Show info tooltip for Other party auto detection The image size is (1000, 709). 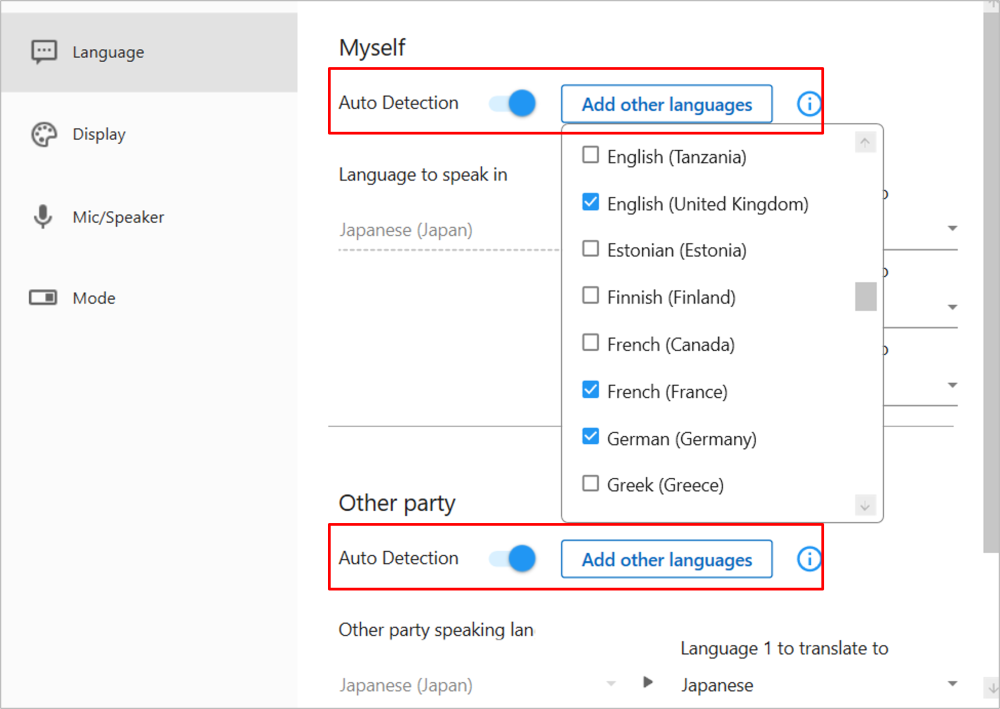[x=809, y=559]
